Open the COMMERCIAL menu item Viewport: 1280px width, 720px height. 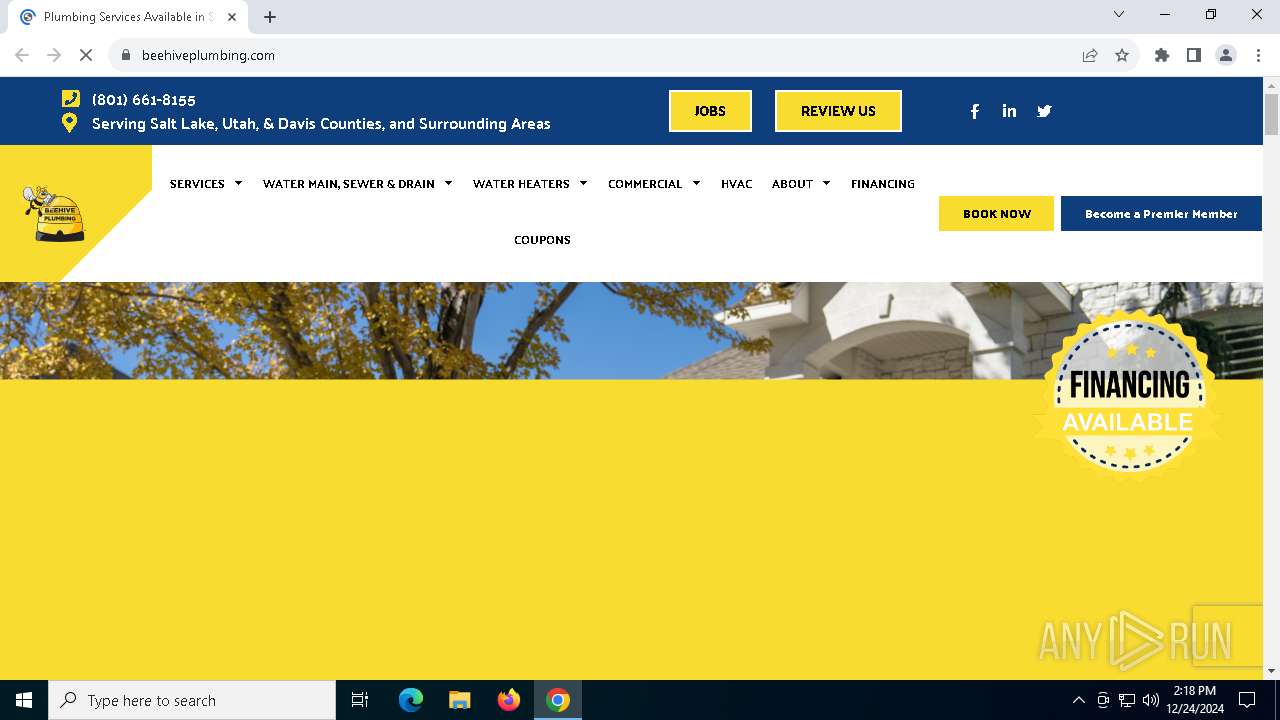coord(645,184)
